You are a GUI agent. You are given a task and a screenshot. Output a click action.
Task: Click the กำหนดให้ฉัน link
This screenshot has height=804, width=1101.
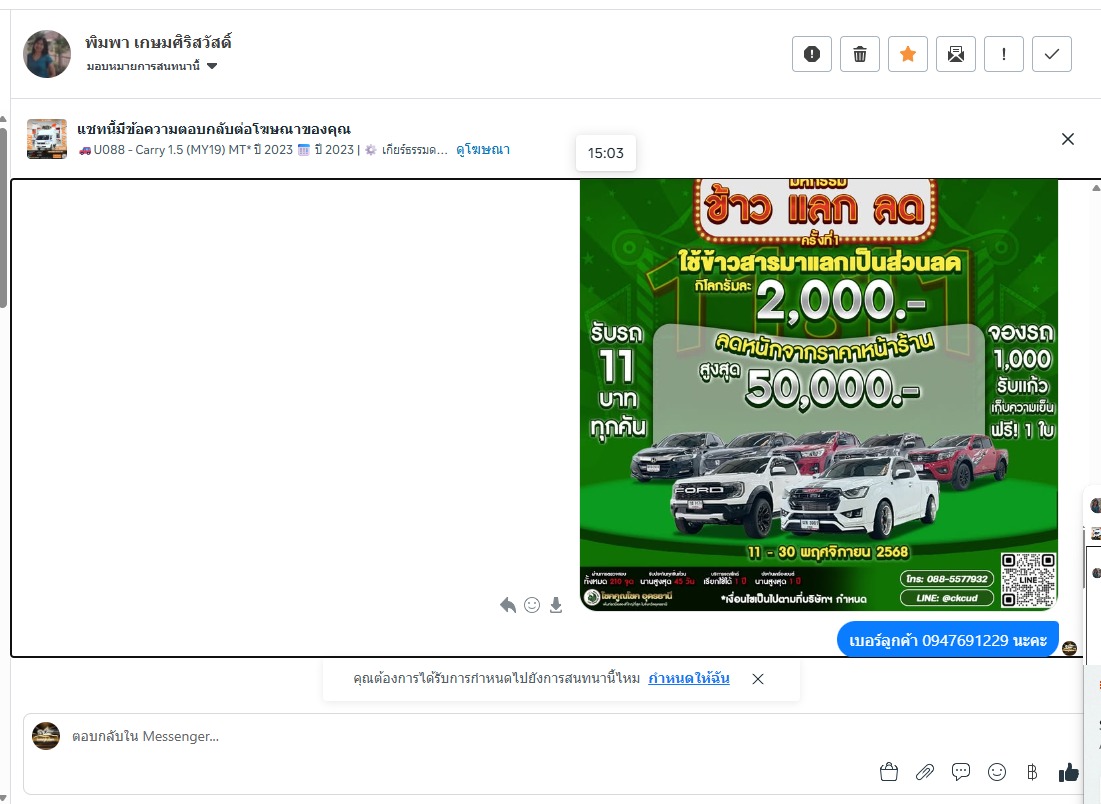689,678
